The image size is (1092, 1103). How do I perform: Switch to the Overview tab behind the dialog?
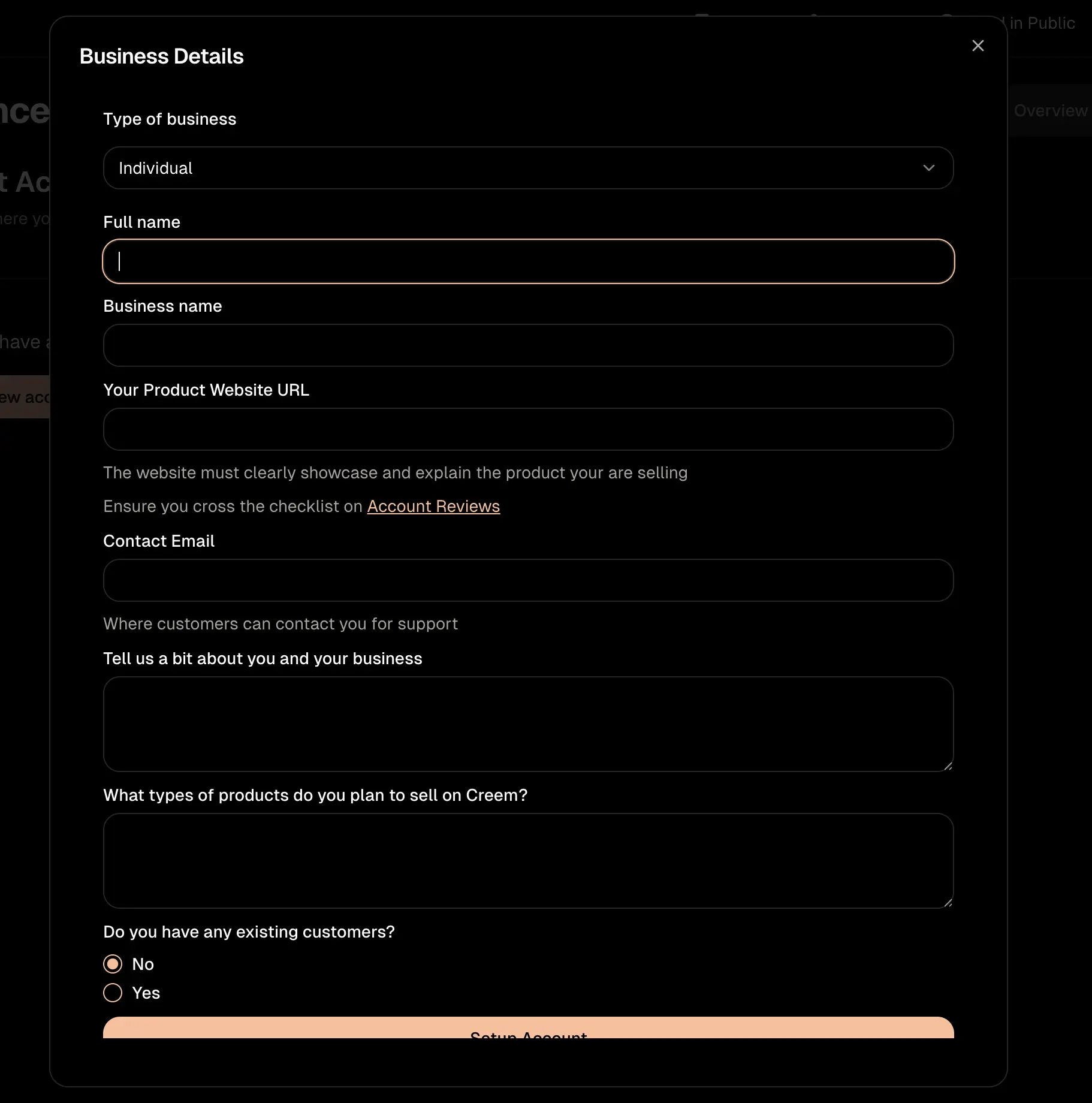pyautogui.click(x=1050, y=111)
